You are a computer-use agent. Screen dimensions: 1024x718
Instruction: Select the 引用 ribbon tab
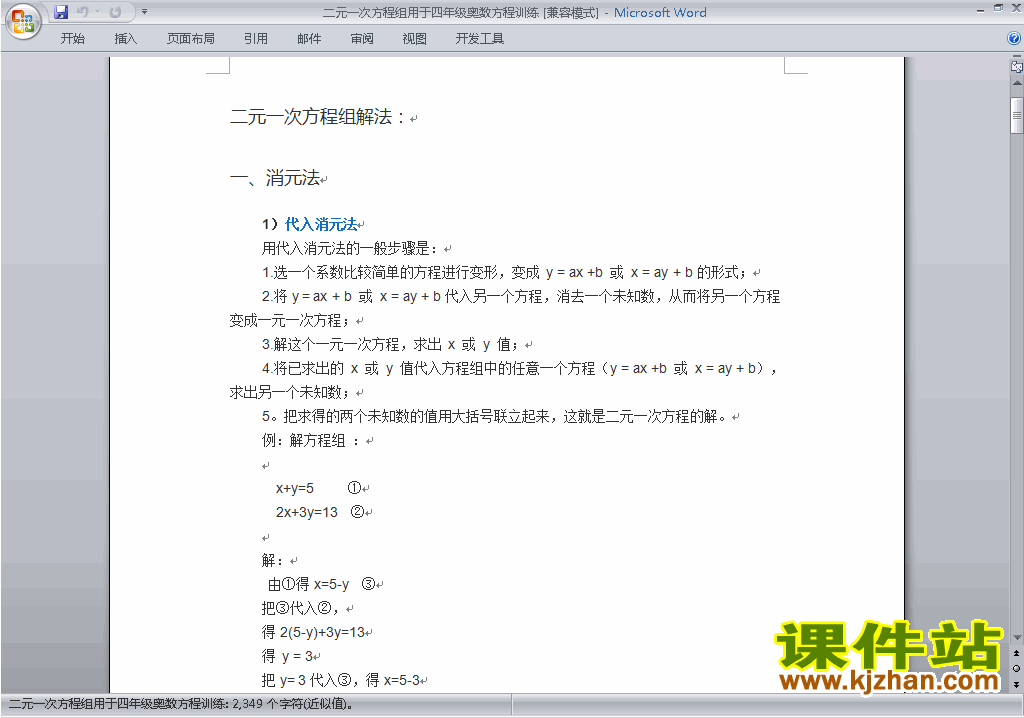tap(256, 39)
